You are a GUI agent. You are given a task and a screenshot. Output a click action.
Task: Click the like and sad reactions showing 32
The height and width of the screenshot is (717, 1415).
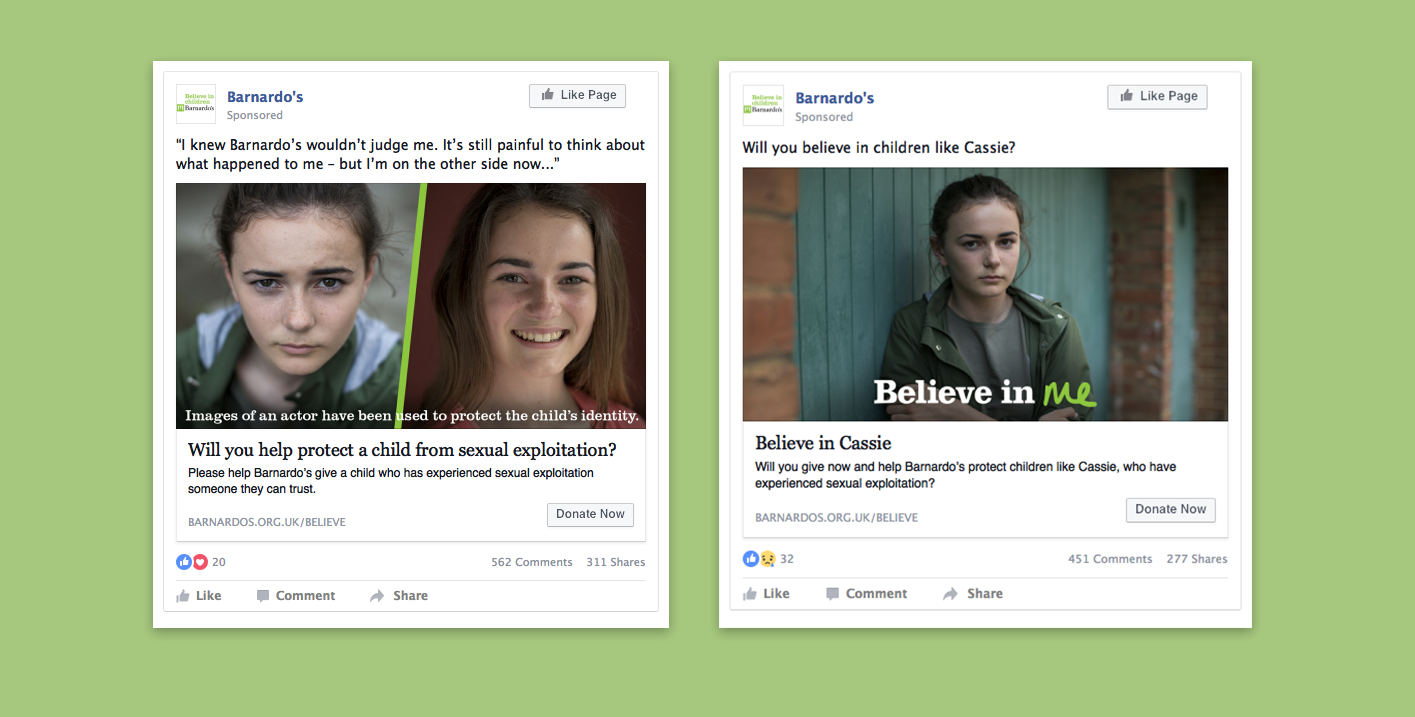coord(768,559)
